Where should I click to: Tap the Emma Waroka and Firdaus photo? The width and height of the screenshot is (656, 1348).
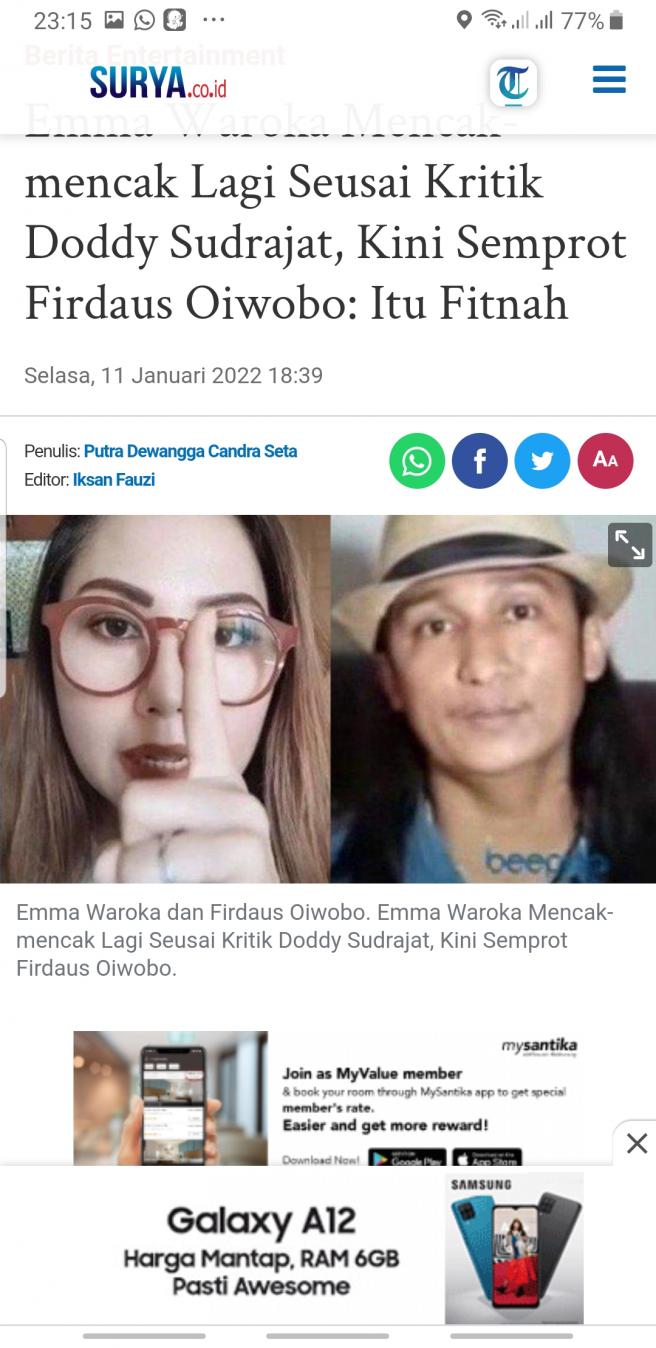328,699
